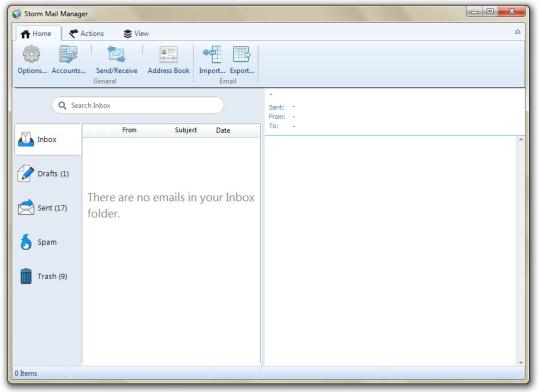Minimize the Storm Mail Manager window

pyautogui.click(x=475, y=12)
